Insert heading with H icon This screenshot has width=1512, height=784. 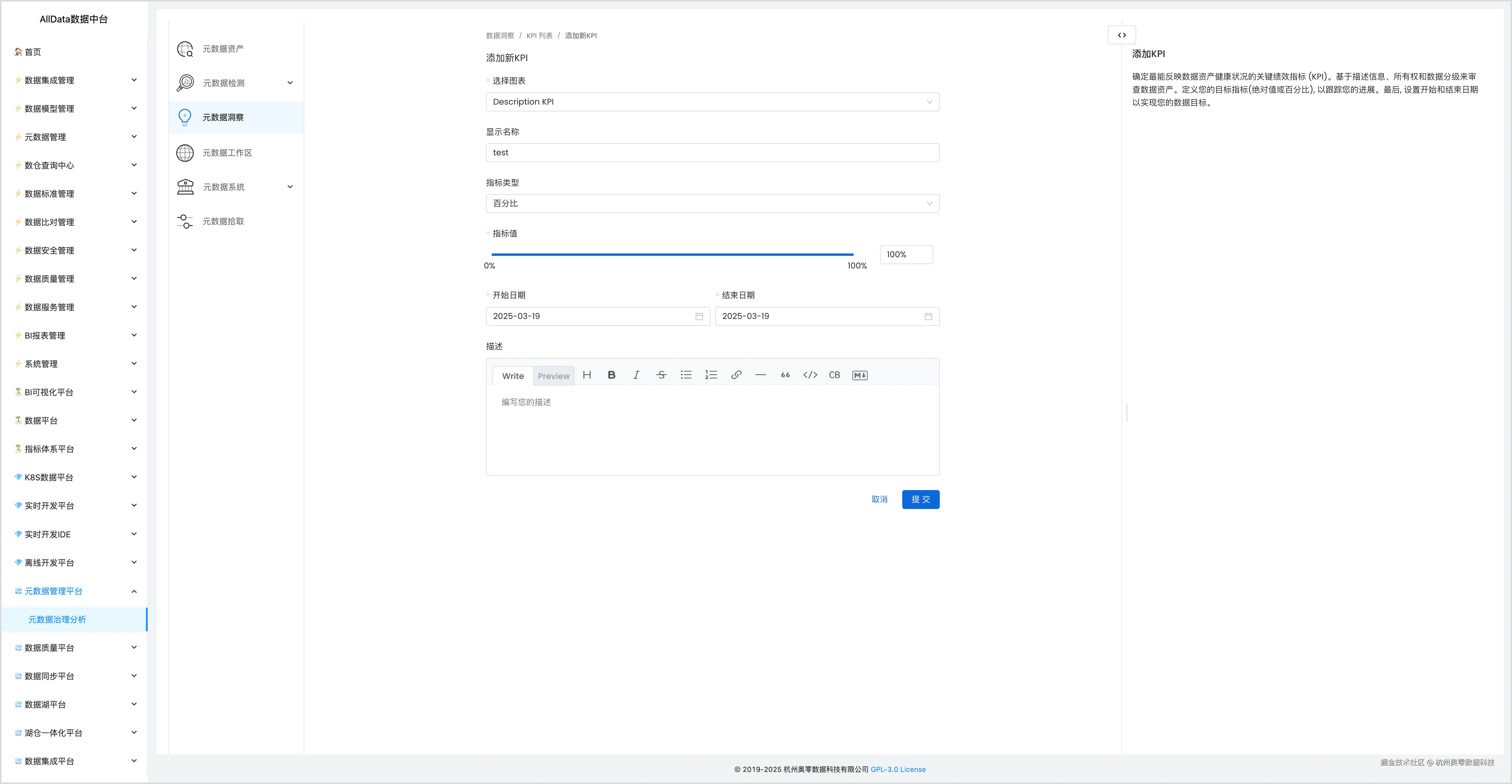tap(586, 375)
